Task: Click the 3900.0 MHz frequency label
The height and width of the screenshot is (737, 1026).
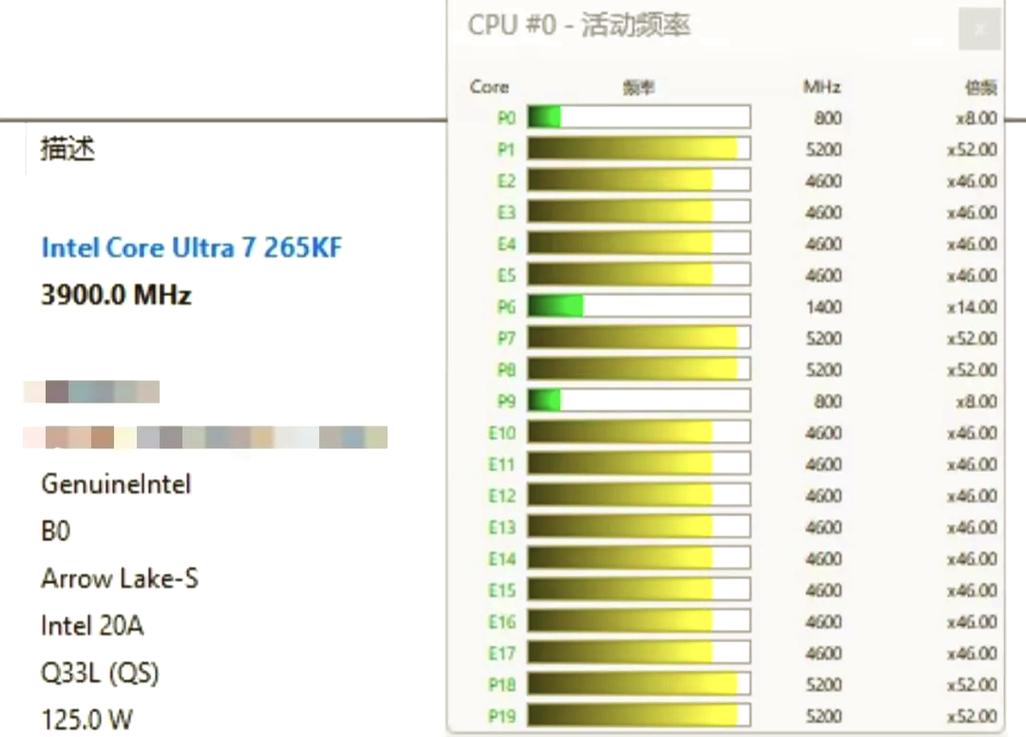Action: click(x=115, y=295)
